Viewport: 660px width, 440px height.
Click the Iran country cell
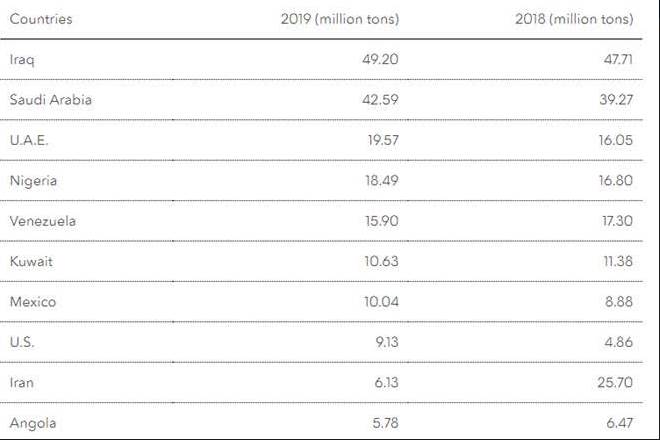coord(22,383)
